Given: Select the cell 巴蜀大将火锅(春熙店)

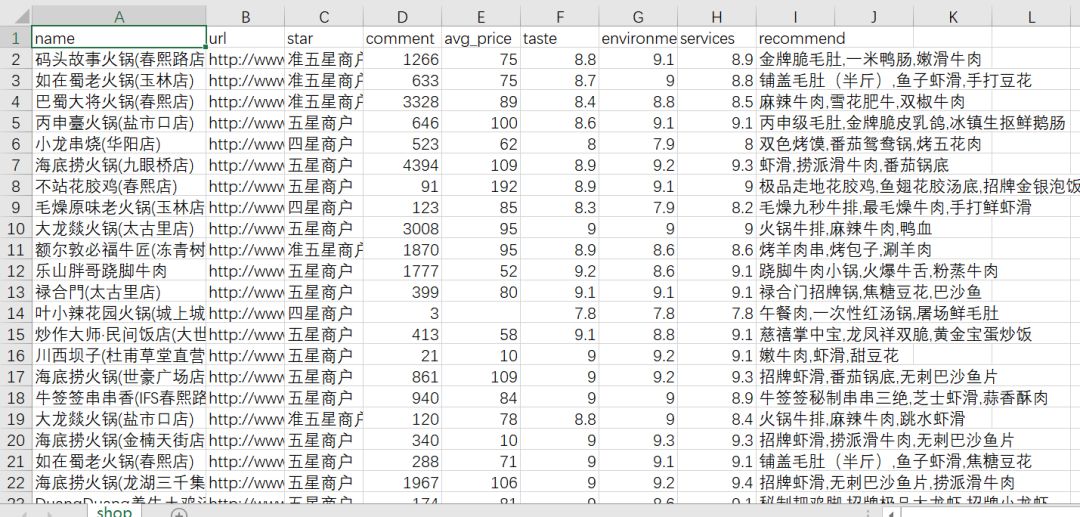Looking at the screenshot, I should click(x=119, y=102).
